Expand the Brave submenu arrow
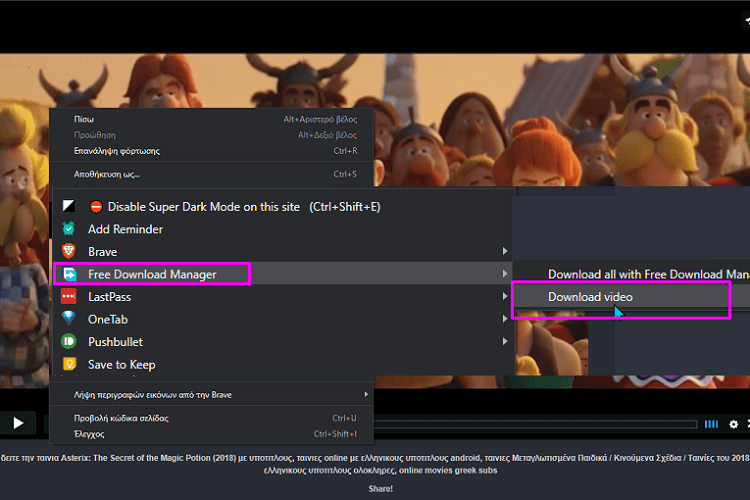750x500 pixels. pyautogui.click(x=505, y=251)
